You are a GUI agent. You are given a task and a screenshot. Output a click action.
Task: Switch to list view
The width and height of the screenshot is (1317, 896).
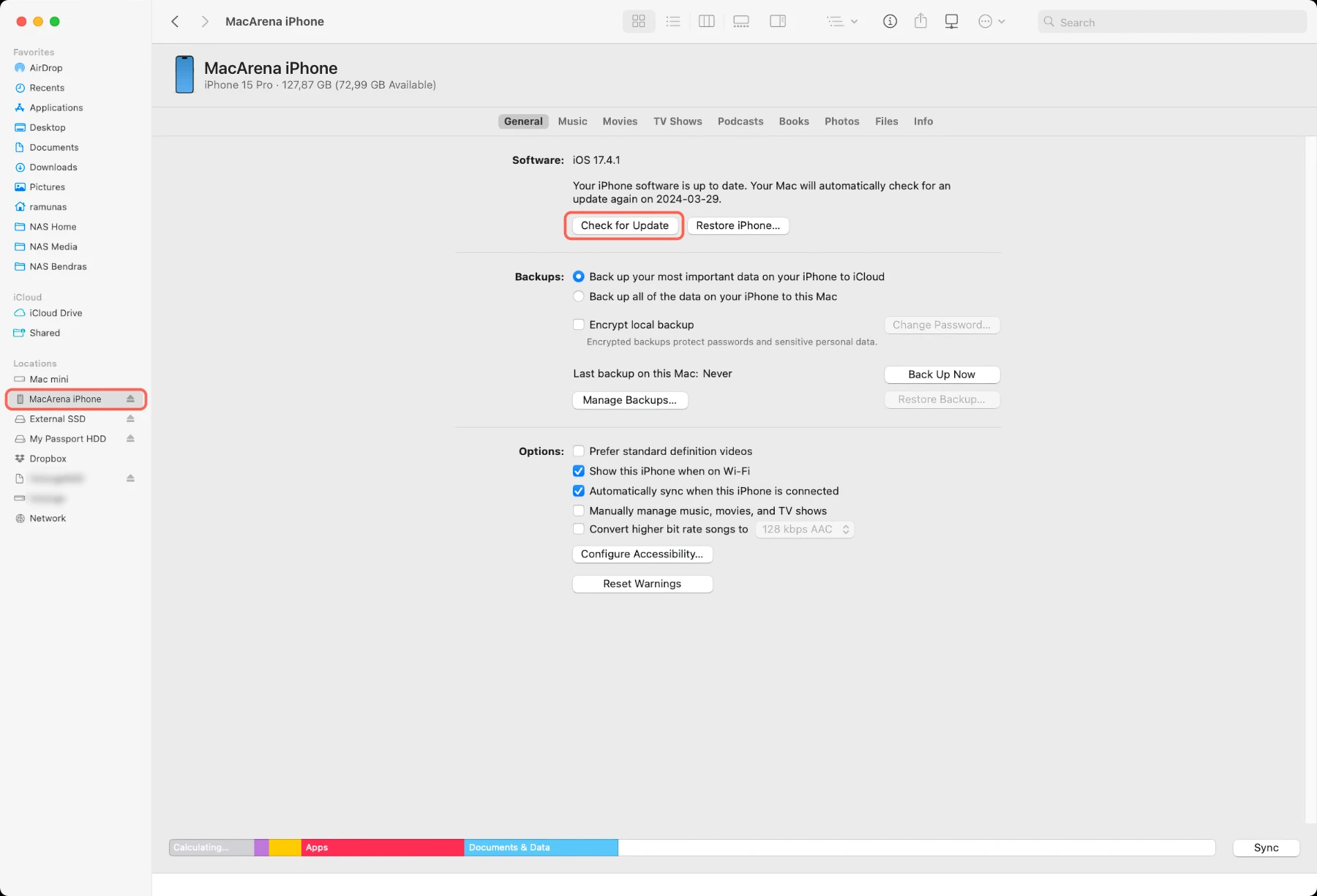coord(673,22)
